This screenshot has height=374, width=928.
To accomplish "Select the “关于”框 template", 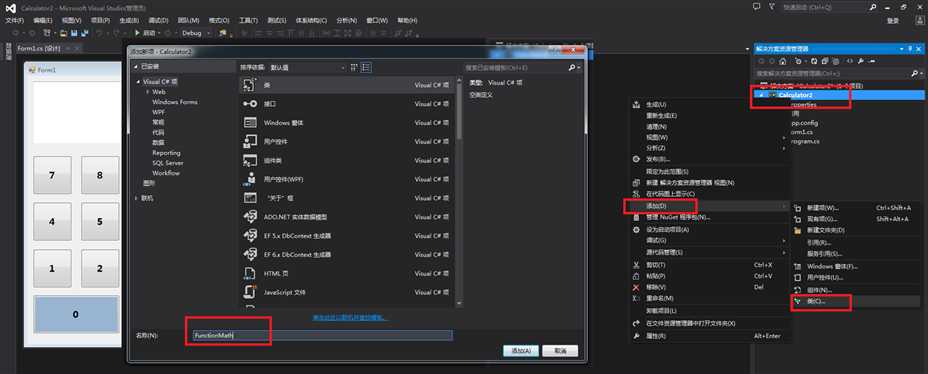I will pyautogui.click(x=347, y=198).
